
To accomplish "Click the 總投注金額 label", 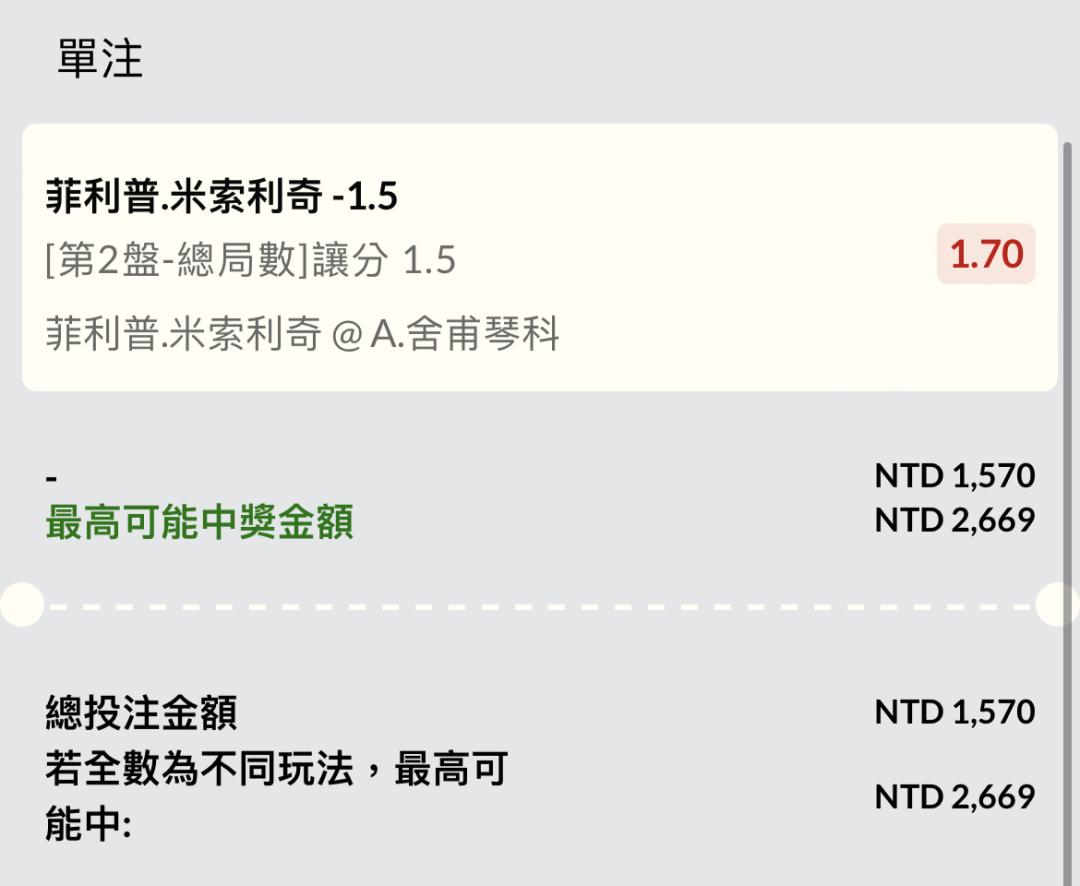I will pos(141,712).
